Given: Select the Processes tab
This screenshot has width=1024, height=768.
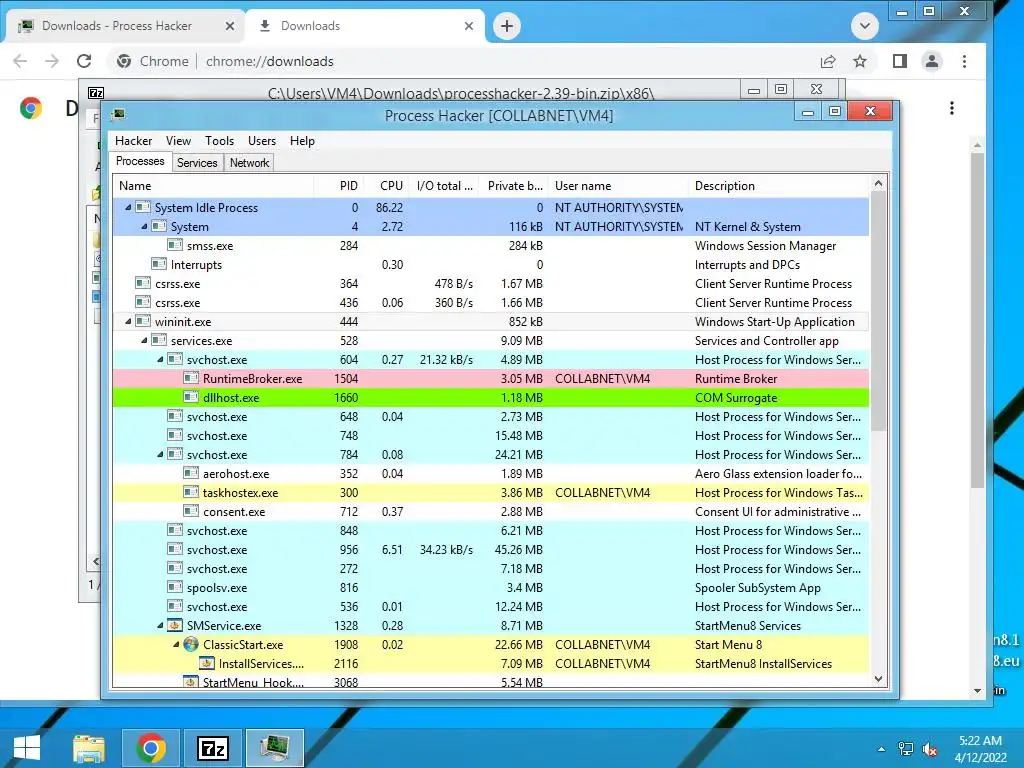Looking at the screenshot, I should (x=140, y=161).
